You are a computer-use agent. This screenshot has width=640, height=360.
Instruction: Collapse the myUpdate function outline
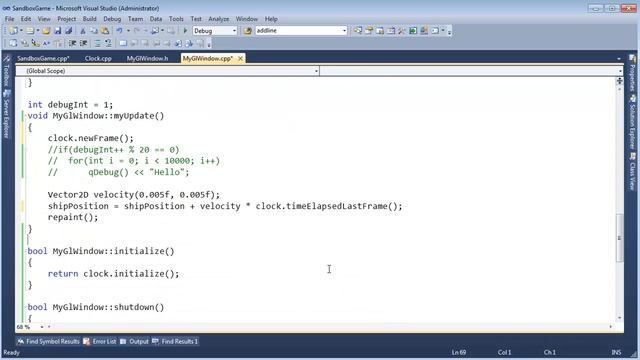coord(27,116)
